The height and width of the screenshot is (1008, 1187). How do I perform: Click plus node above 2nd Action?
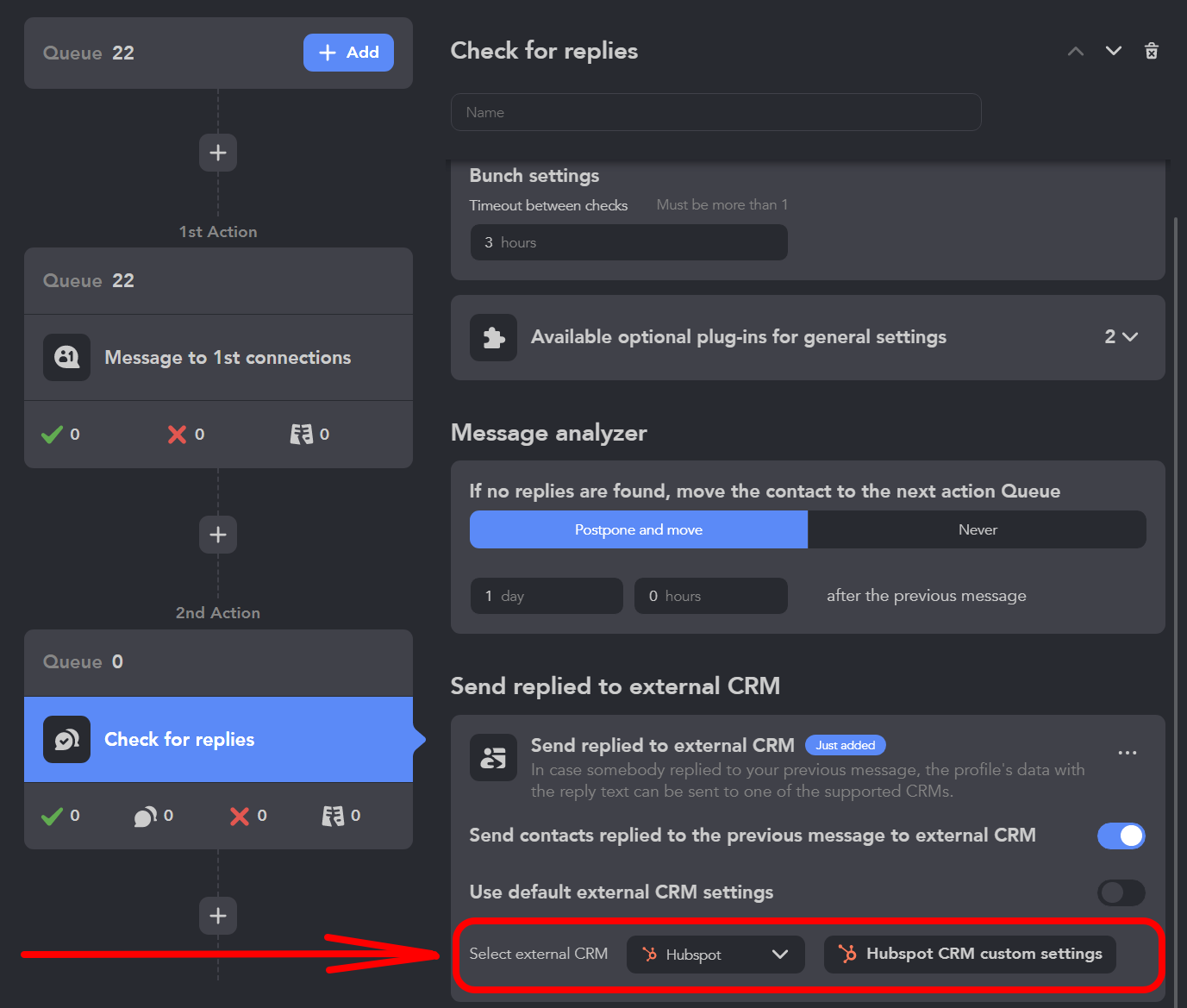218,535
